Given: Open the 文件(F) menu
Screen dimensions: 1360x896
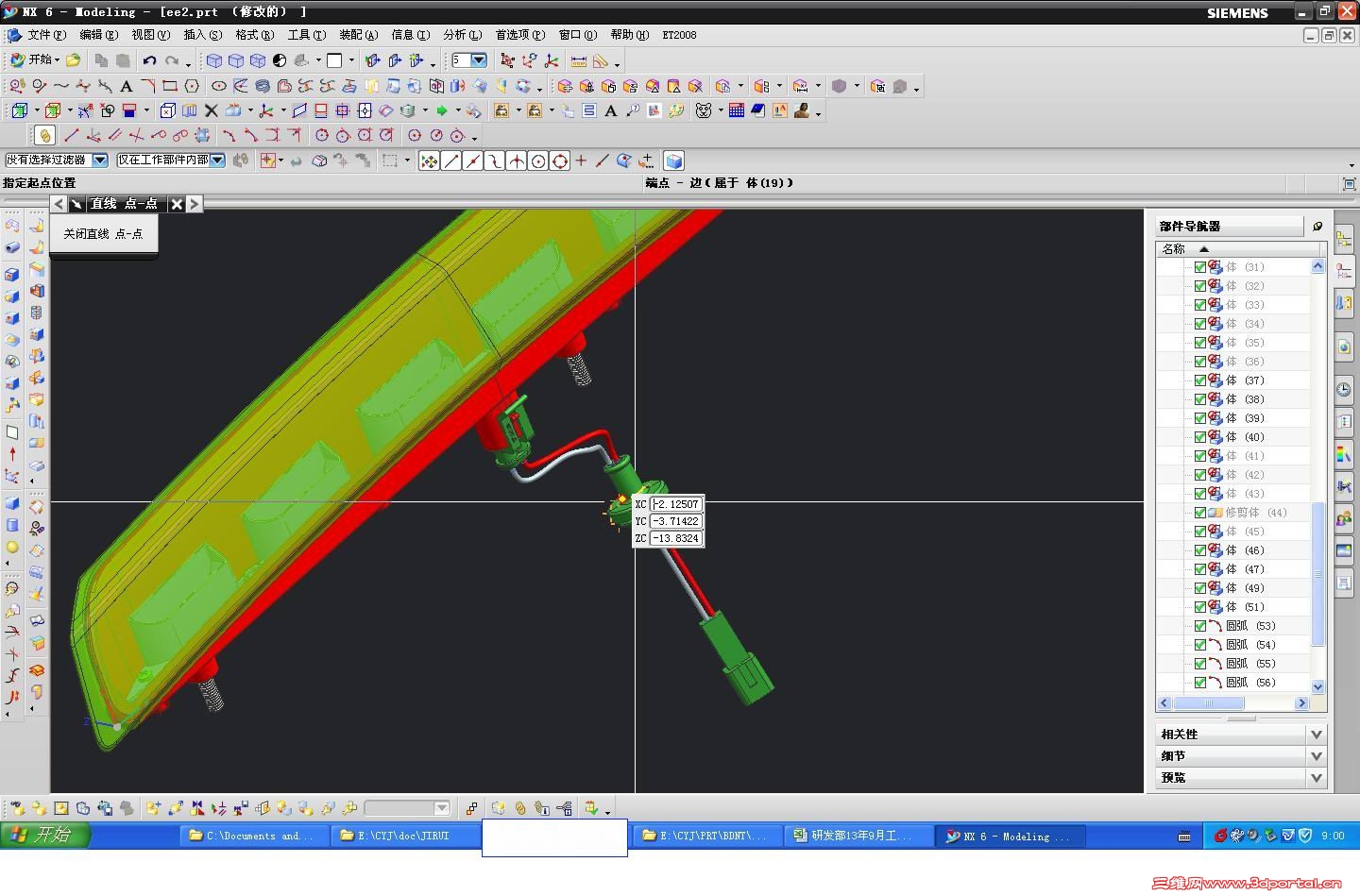Looking at the screenshot, I should (47, 35).
